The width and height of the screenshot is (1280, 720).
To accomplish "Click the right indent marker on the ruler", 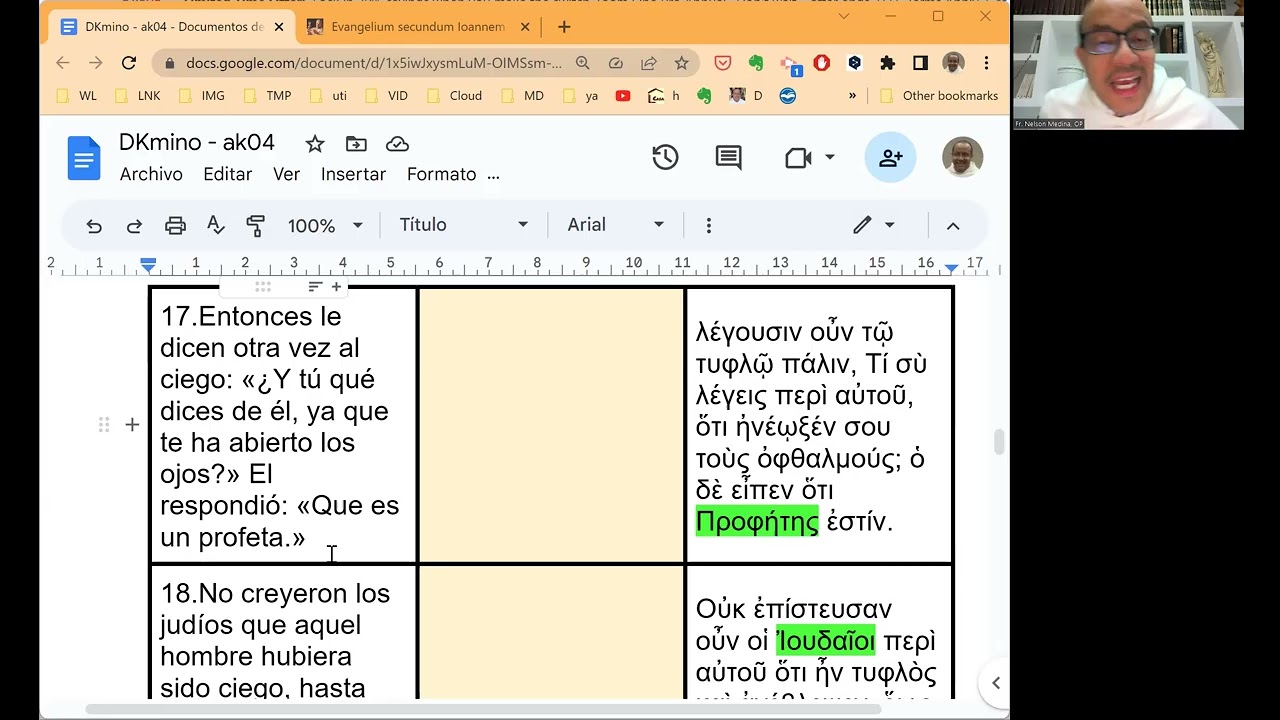I will click(951, 267).
